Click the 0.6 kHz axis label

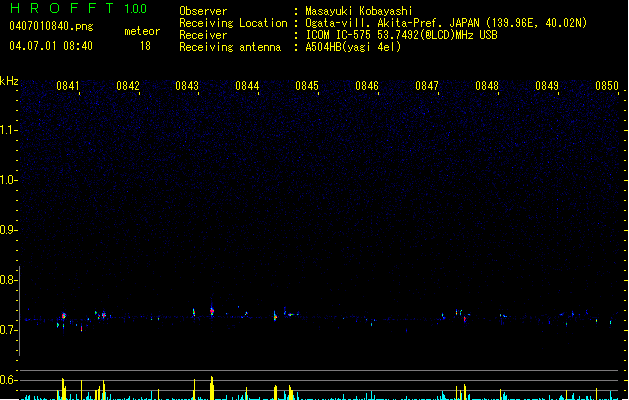(x=8, y=380)
